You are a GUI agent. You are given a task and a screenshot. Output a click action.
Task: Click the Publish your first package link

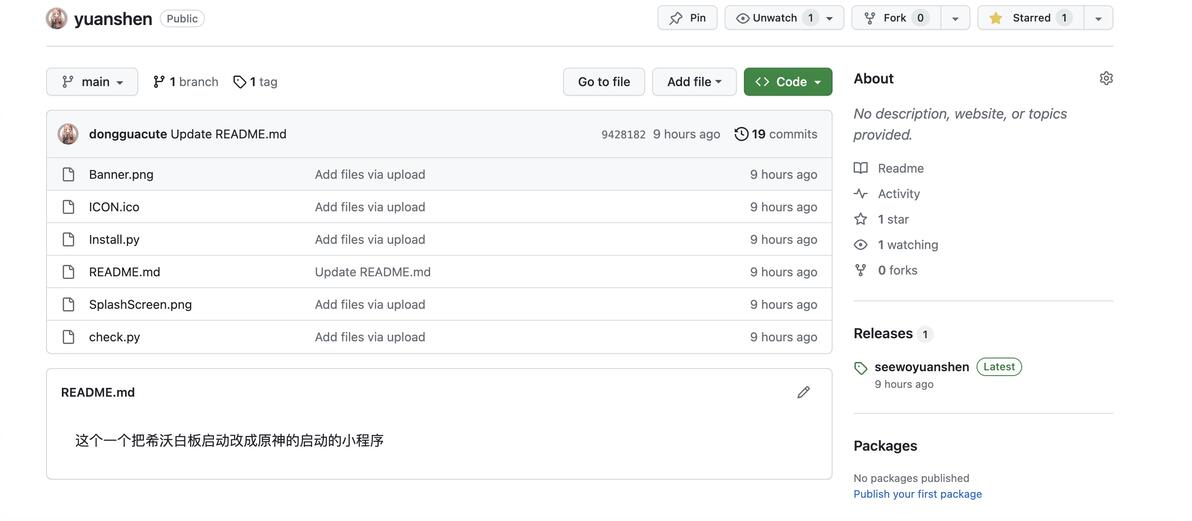point(917,494)
